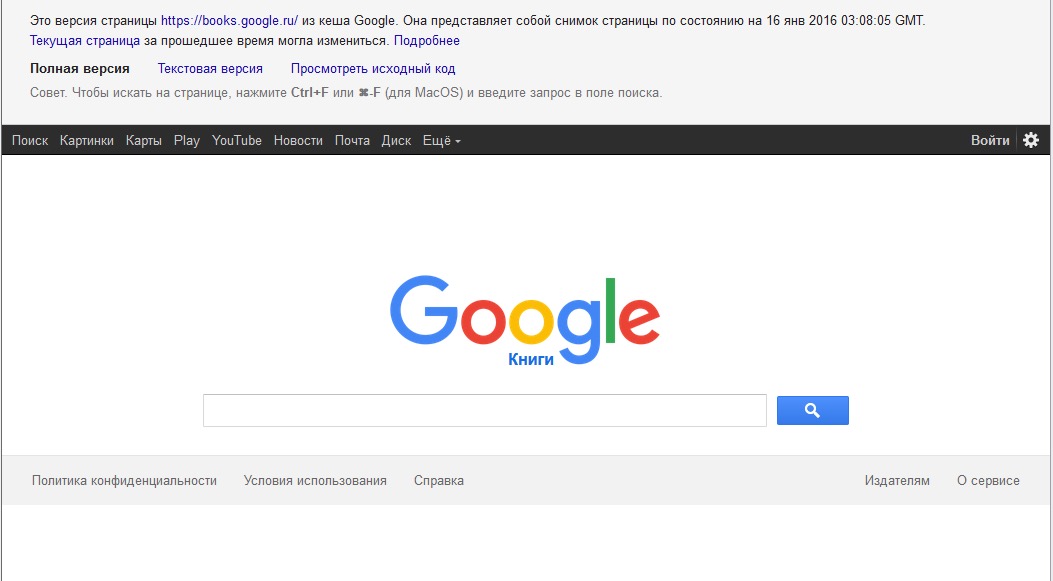
Task: Open the settings gear icon
Action: (1031, 140)
